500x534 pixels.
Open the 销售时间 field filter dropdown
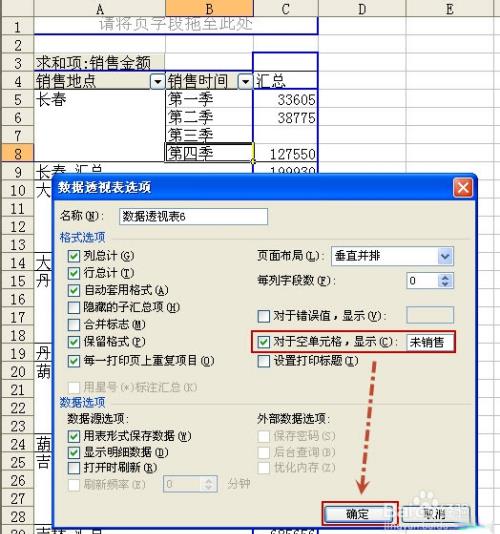(245, 82)
